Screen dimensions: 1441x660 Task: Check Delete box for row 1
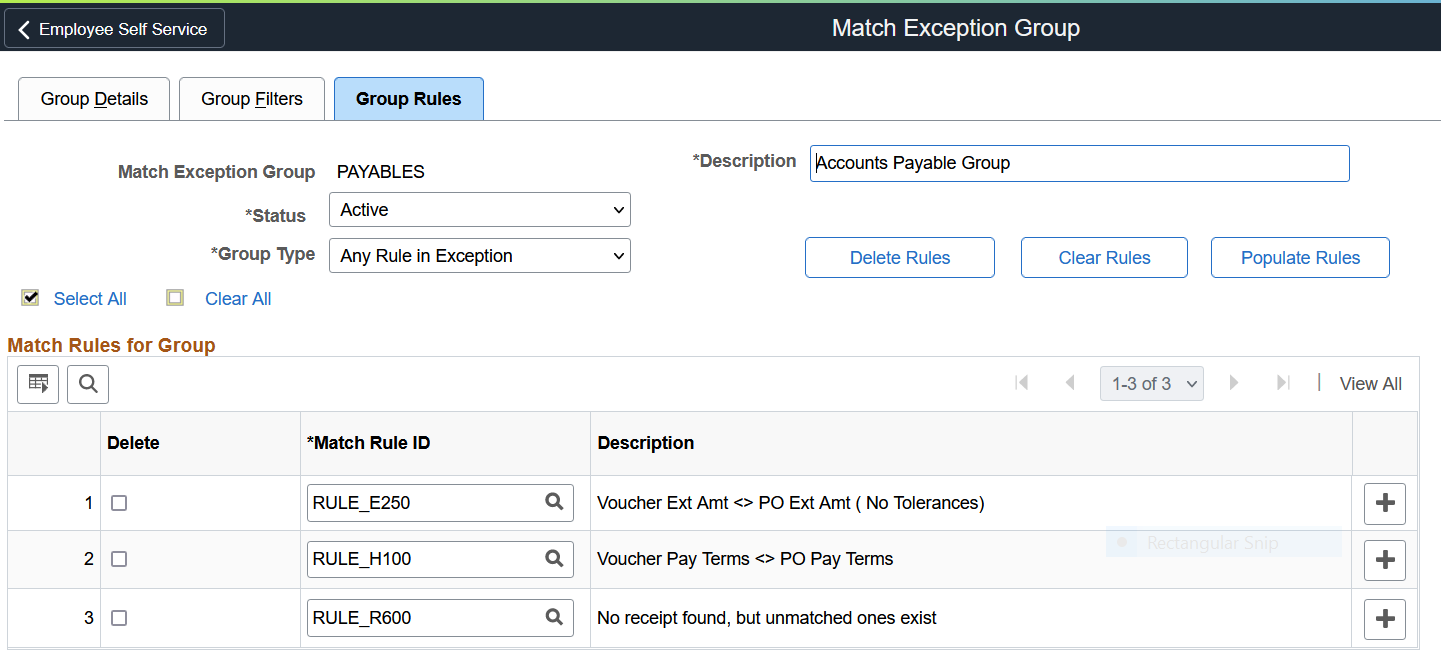tap(119, 504)
